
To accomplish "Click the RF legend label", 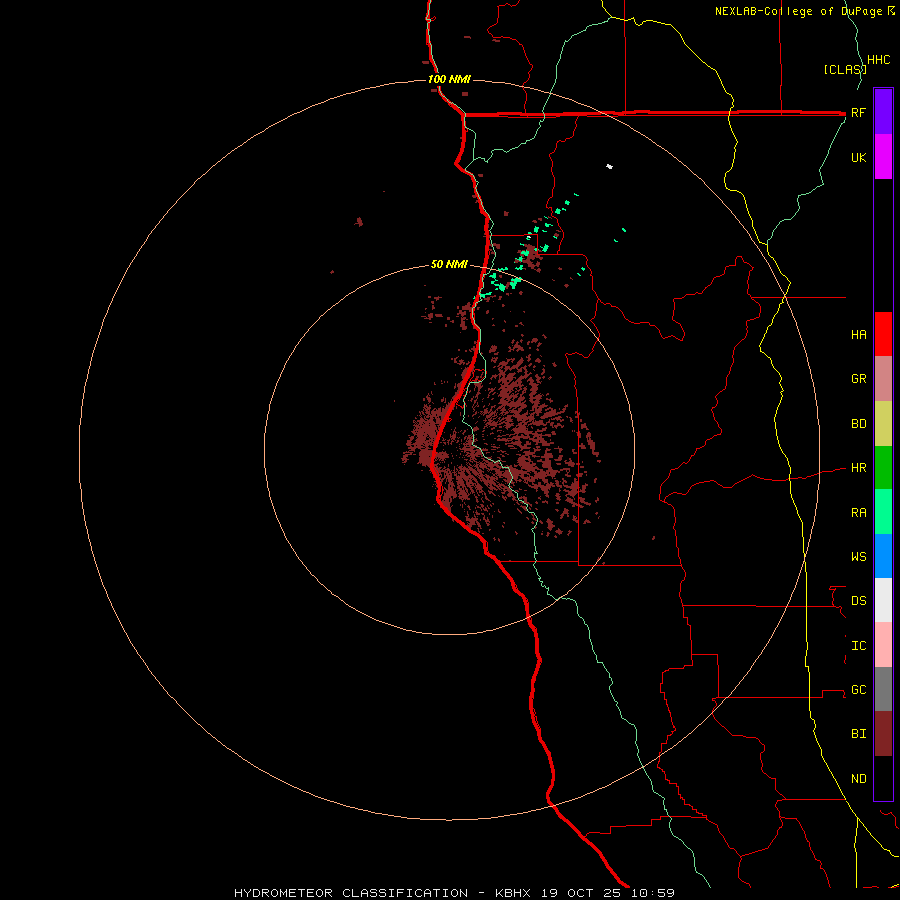I will point(859,112).
